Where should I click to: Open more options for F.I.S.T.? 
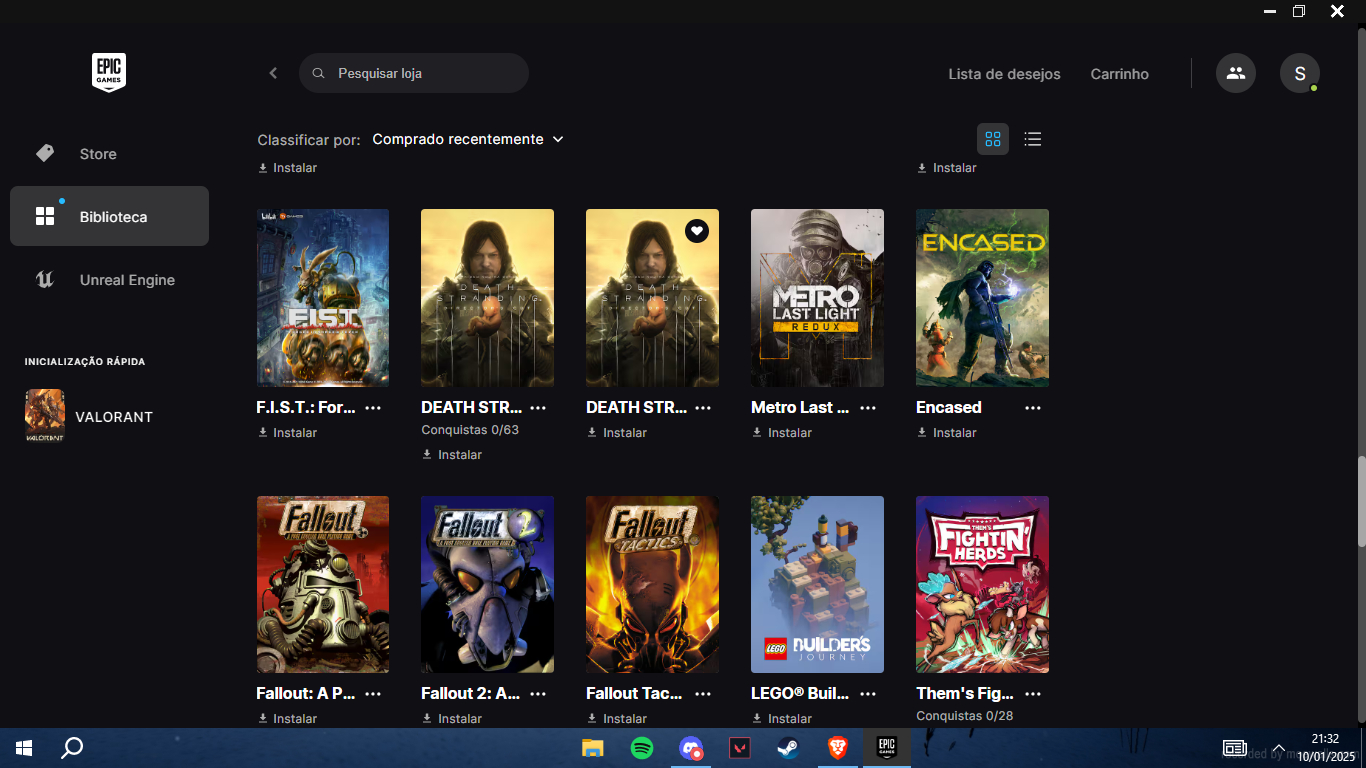(373, 408)
